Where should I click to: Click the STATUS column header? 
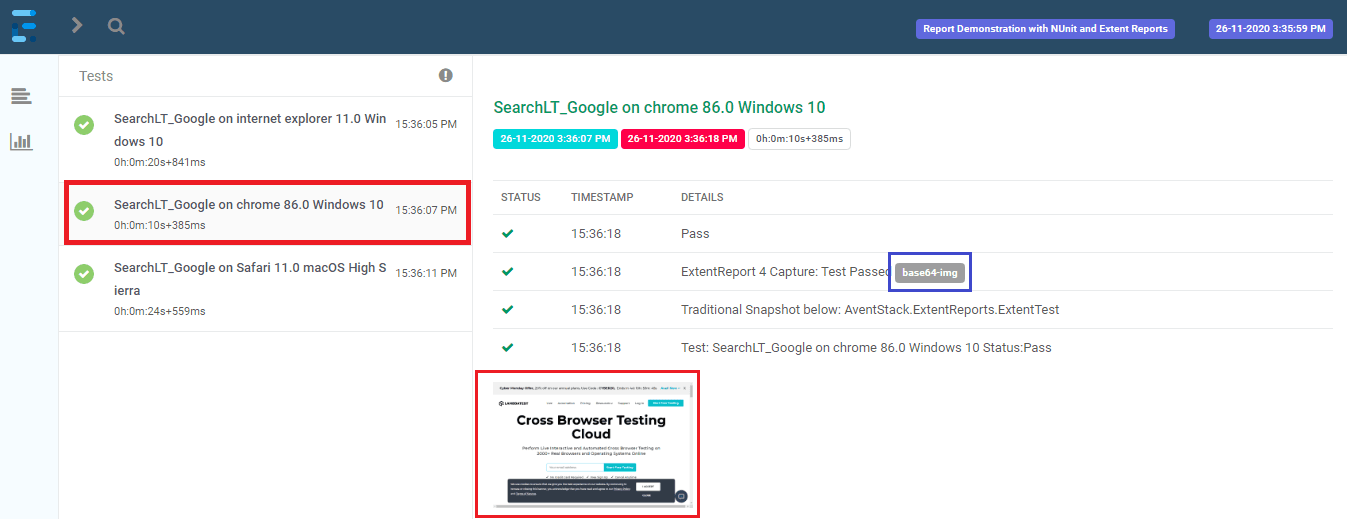tap(521, 197)
